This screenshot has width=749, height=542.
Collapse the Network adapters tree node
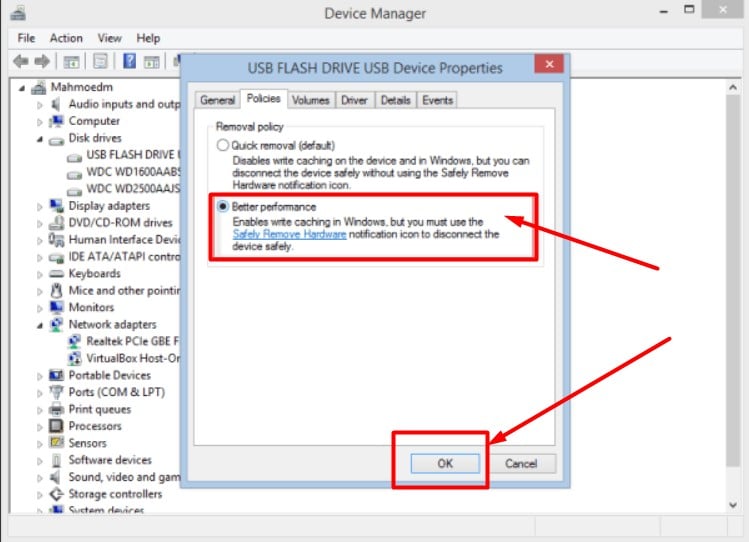point(40,325)
